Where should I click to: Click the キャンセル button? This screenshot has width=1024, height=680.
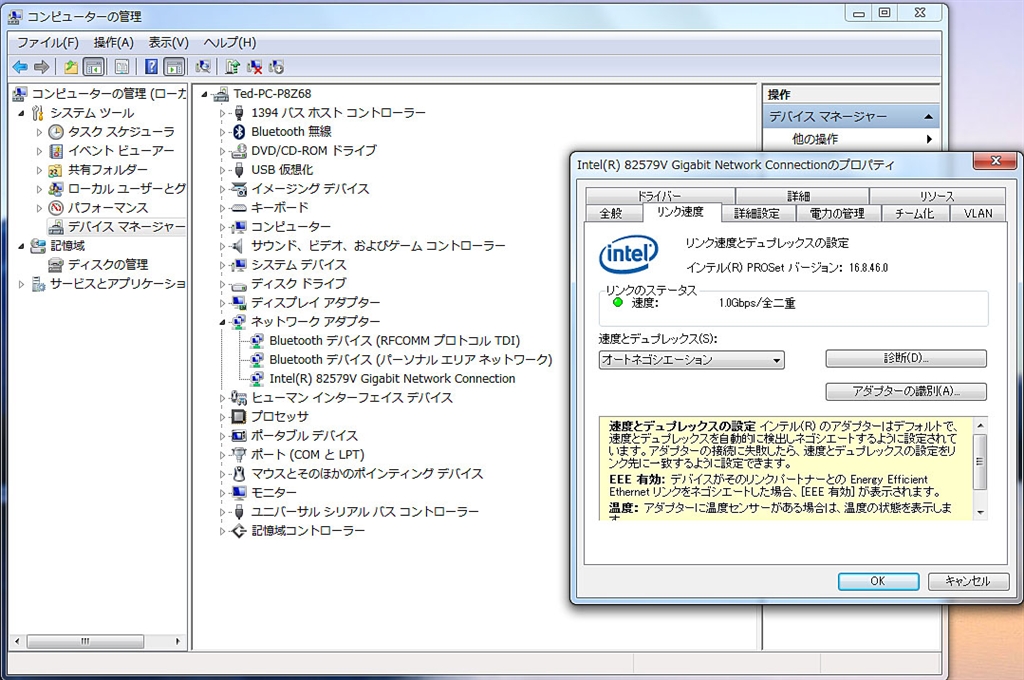[x=968, y=581]
